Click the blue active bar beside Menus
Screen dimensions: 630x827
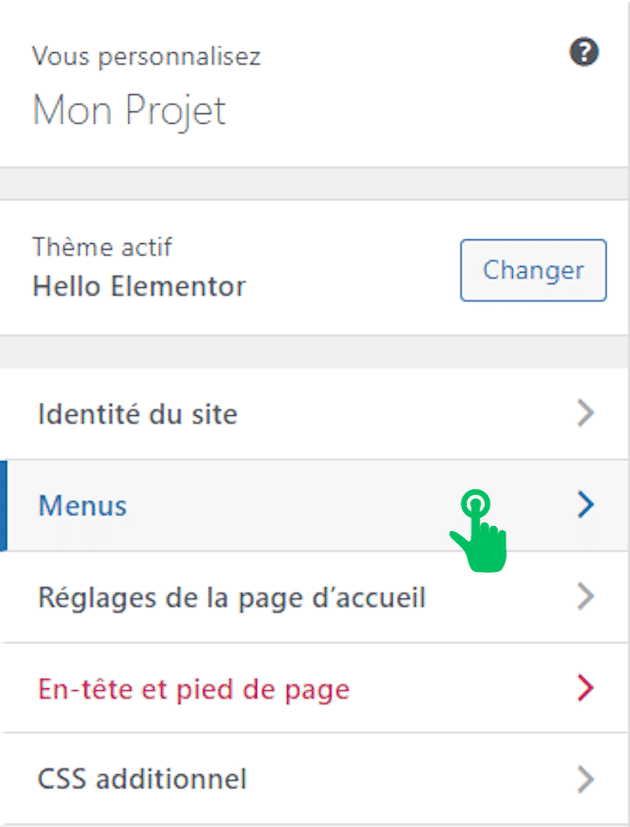4,506
